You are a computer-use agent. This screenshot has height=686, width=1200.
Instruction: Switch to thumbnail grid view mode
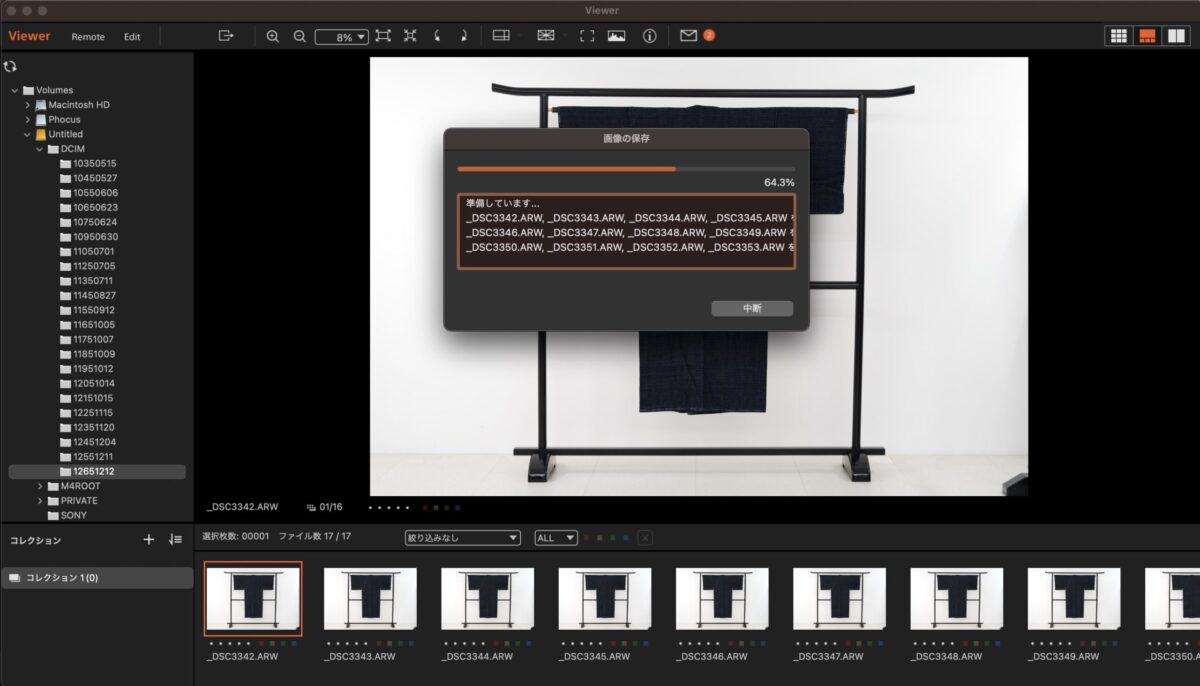[1117, 36]
